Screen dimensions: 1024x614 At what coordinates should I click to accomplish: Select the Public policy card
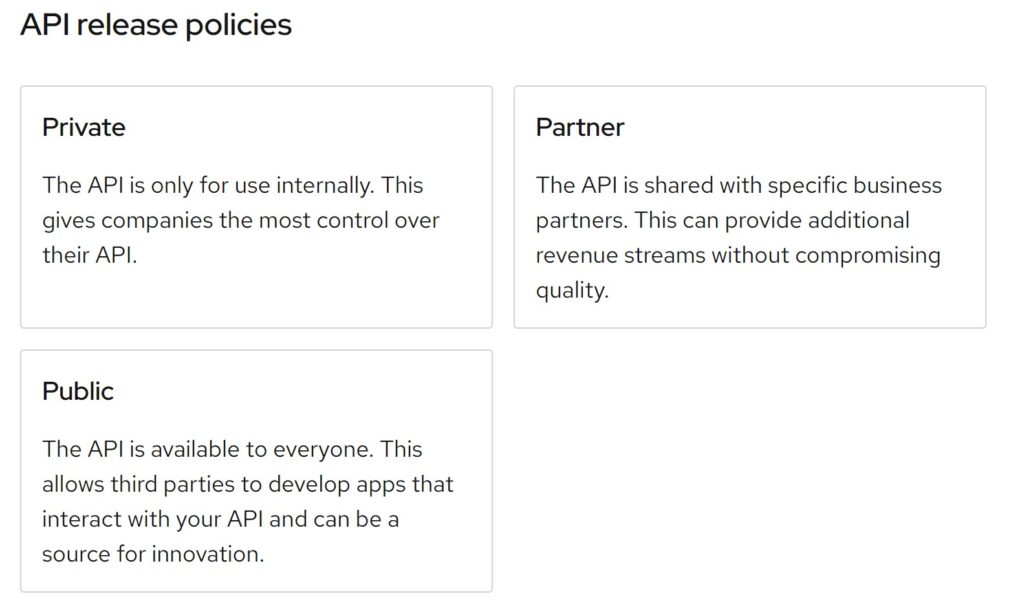coord(256,471)
